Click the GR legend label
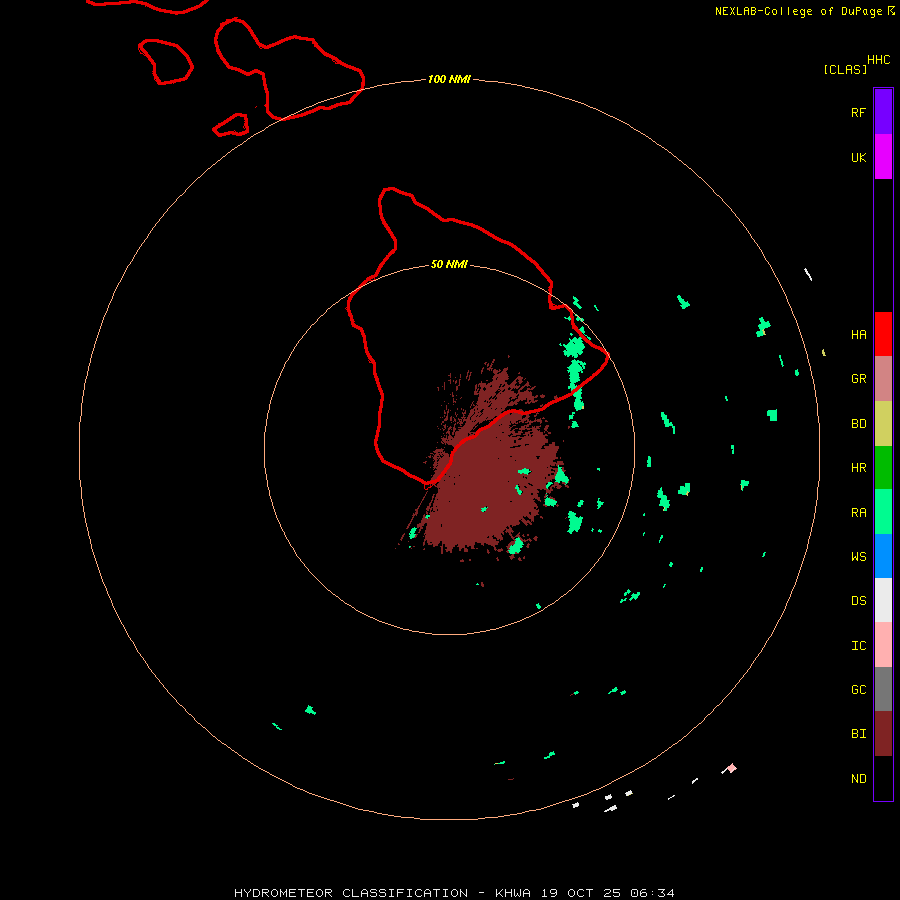The width and height of the screenshot is (900, 900). (x=858, y=379)
